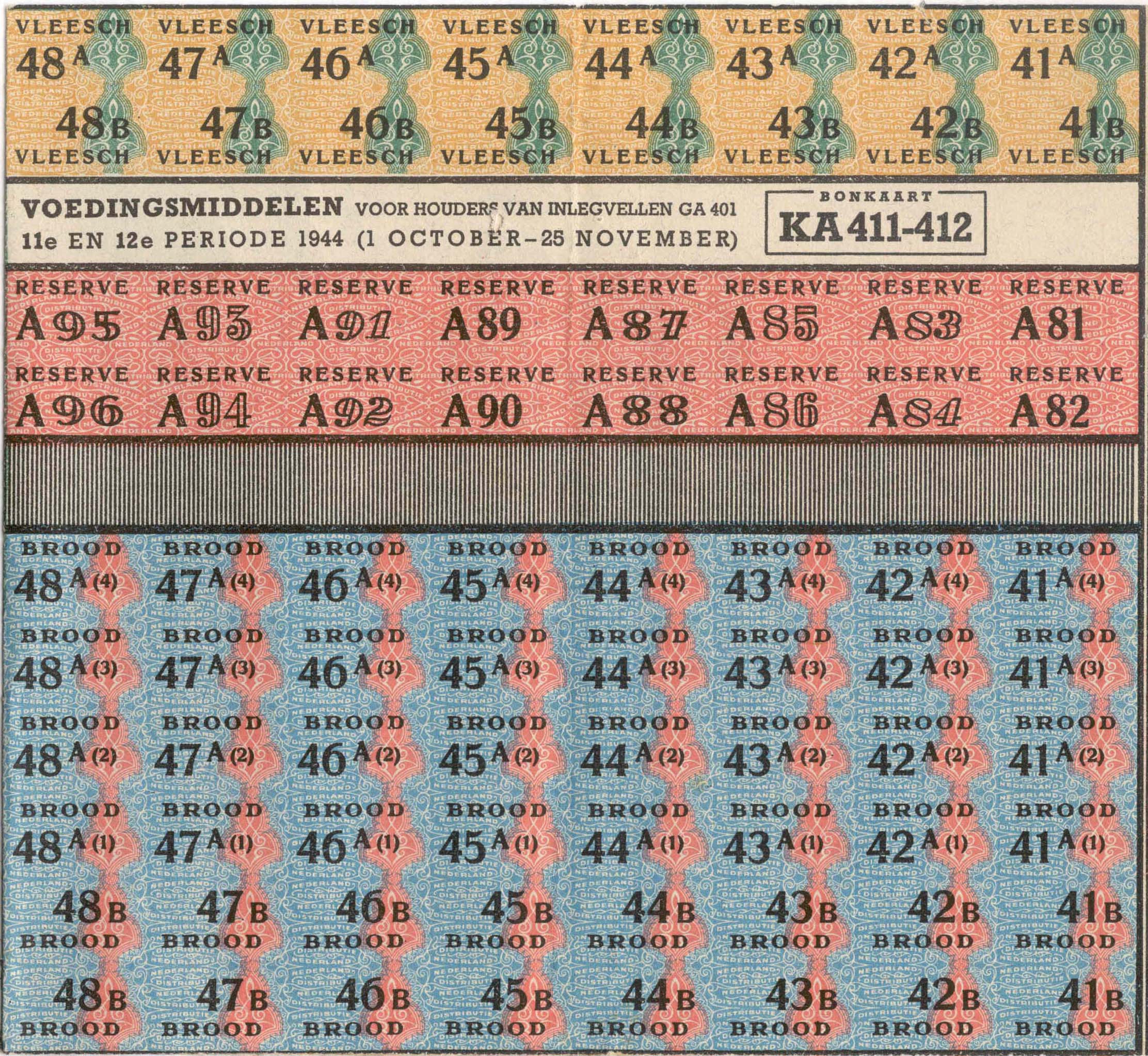Select the KA 411-412 bonkaart box
1148x1056 pixels.
(x=875, y=223)
